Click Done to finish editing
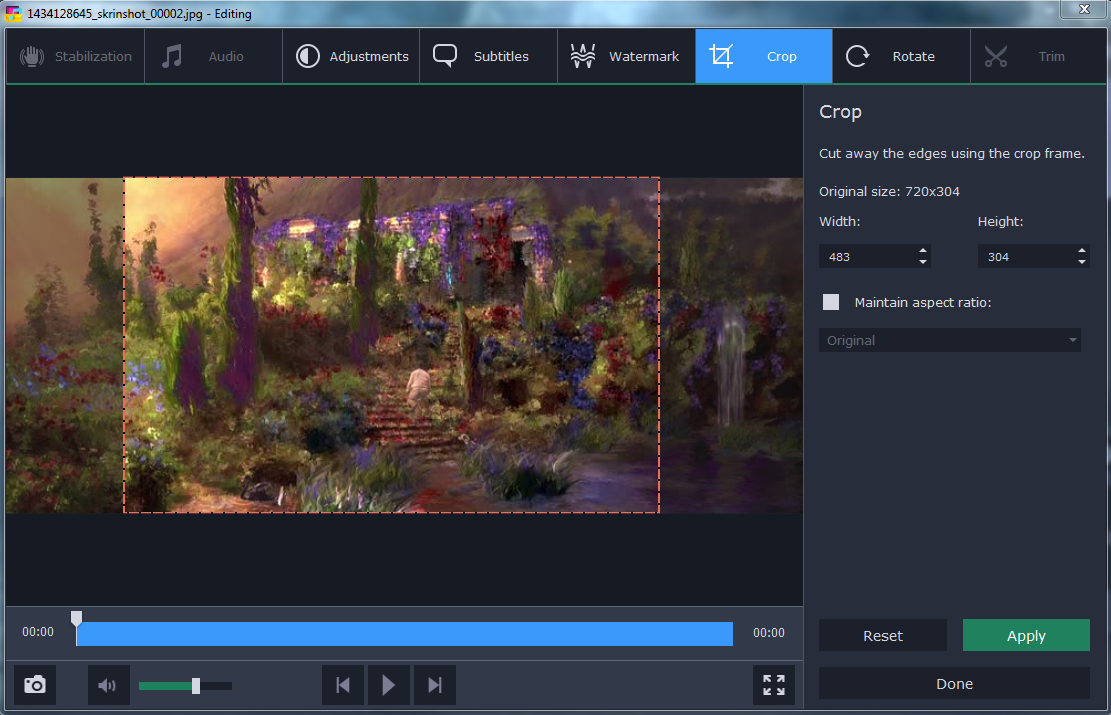The width and height of the screenshot is (1111, 715). click(x=954, y=684)
